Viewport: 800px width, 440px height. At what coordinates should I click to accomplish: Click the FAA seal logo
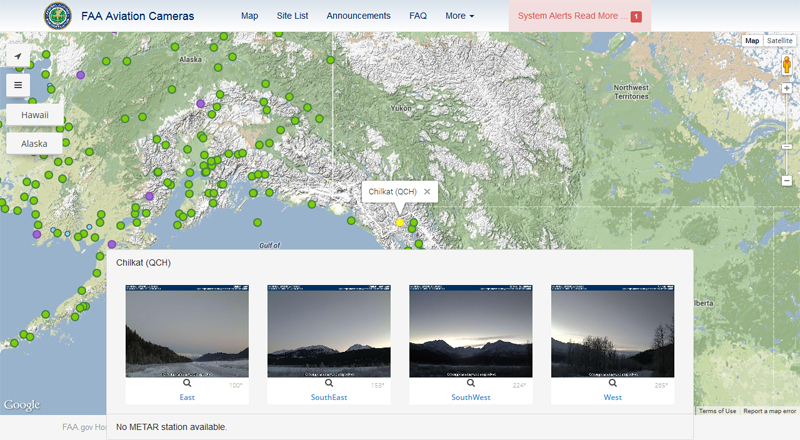57,16
